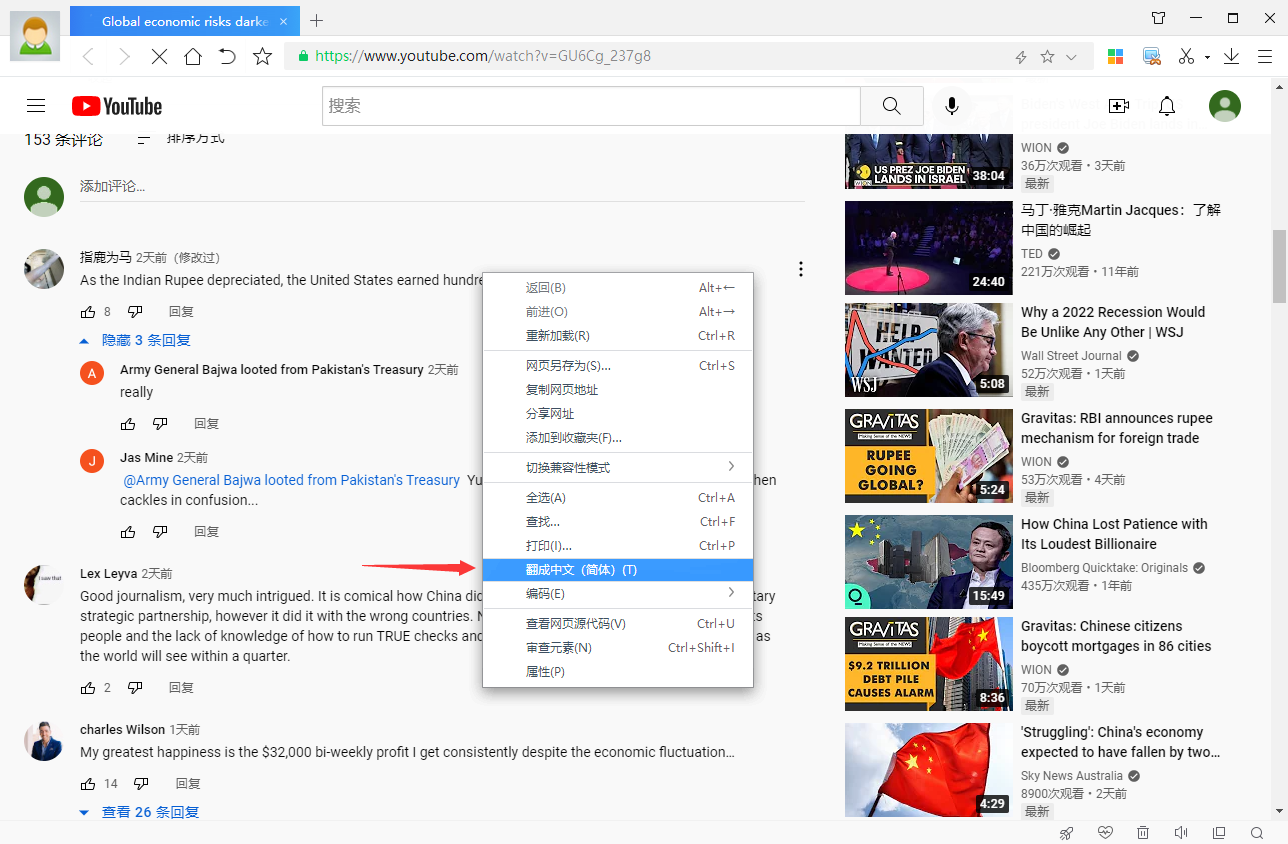The width and height of the screenshot is (1288, 844).
Task: Open the address bar dropdown arrow
Action: [1072, 57]
